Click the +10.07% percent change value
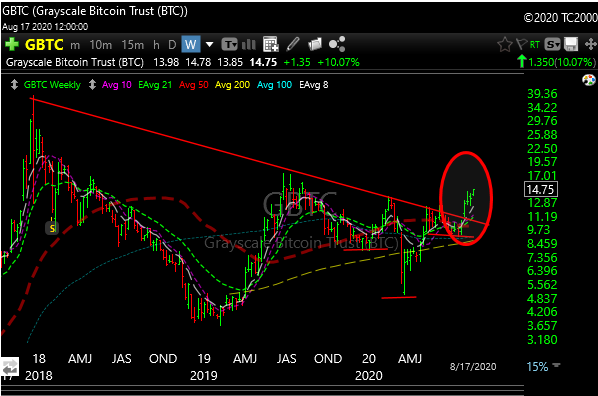 pyautogui.click(x=338, y=62)
